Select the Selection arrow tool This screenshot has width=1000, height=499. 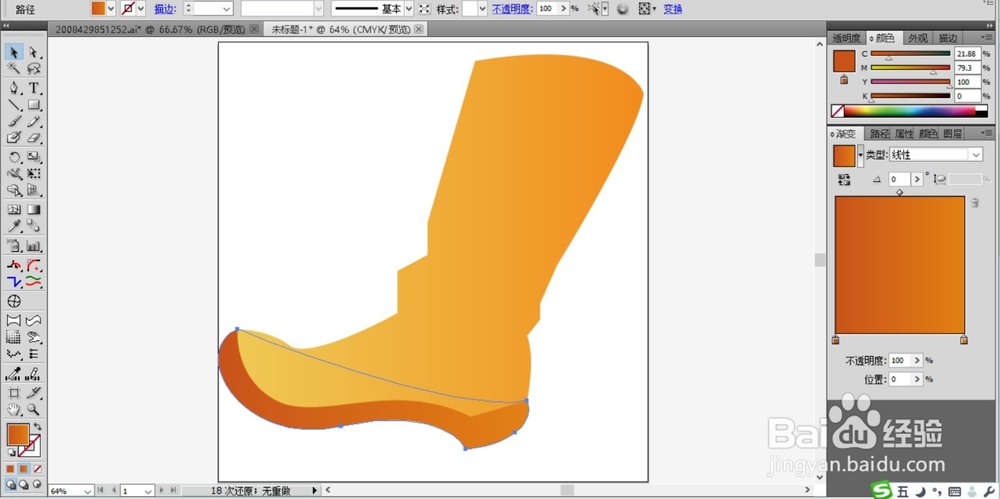13,52
